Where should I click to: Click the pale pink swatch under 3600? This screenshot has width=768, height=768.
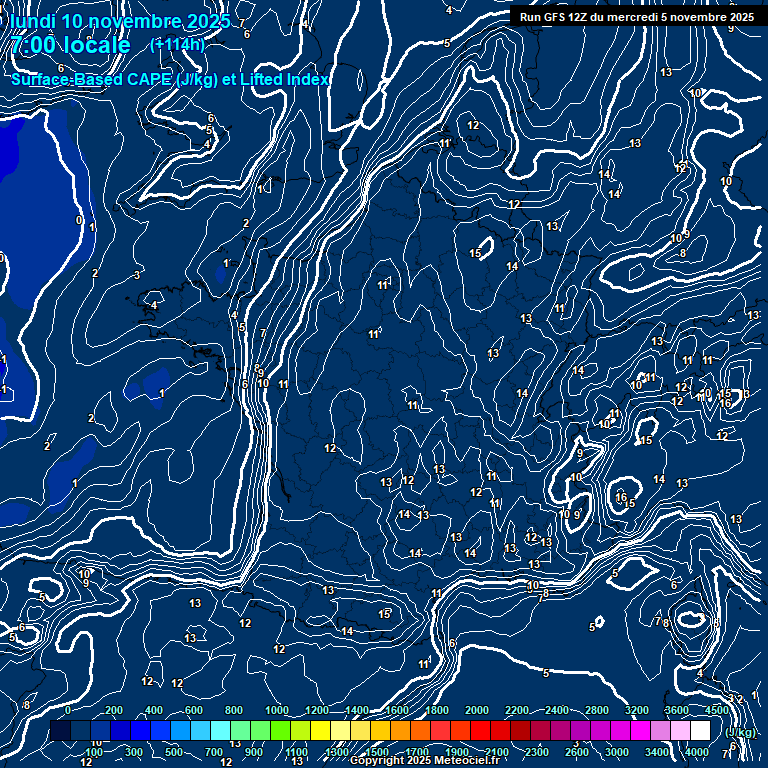[x=680, y=730]
